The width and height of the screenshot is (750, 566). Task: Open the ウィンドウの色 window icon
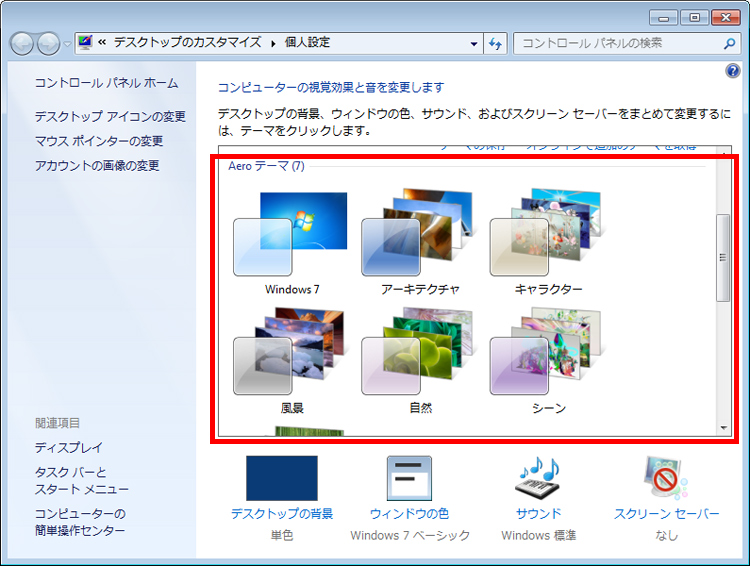click(409, 478)
